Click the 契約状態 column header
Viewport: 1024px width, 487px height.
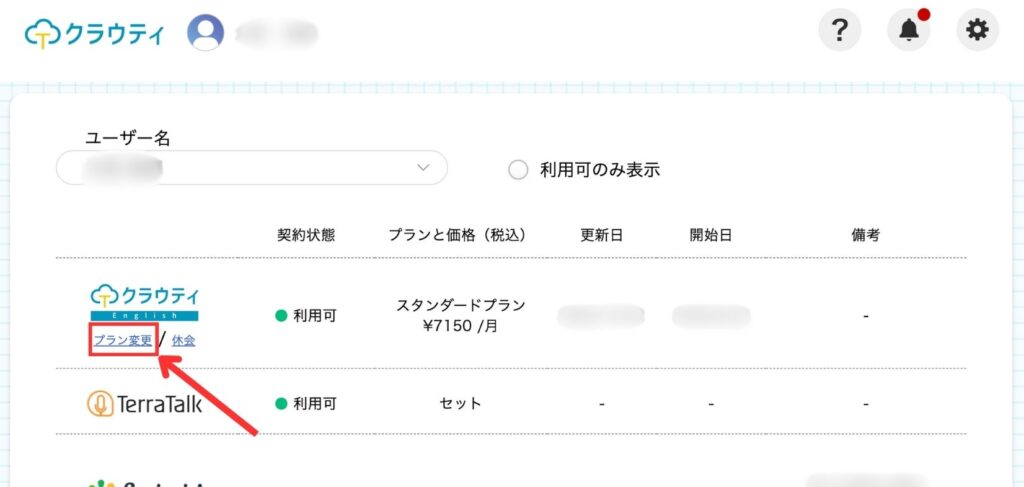tap(305, 235)
